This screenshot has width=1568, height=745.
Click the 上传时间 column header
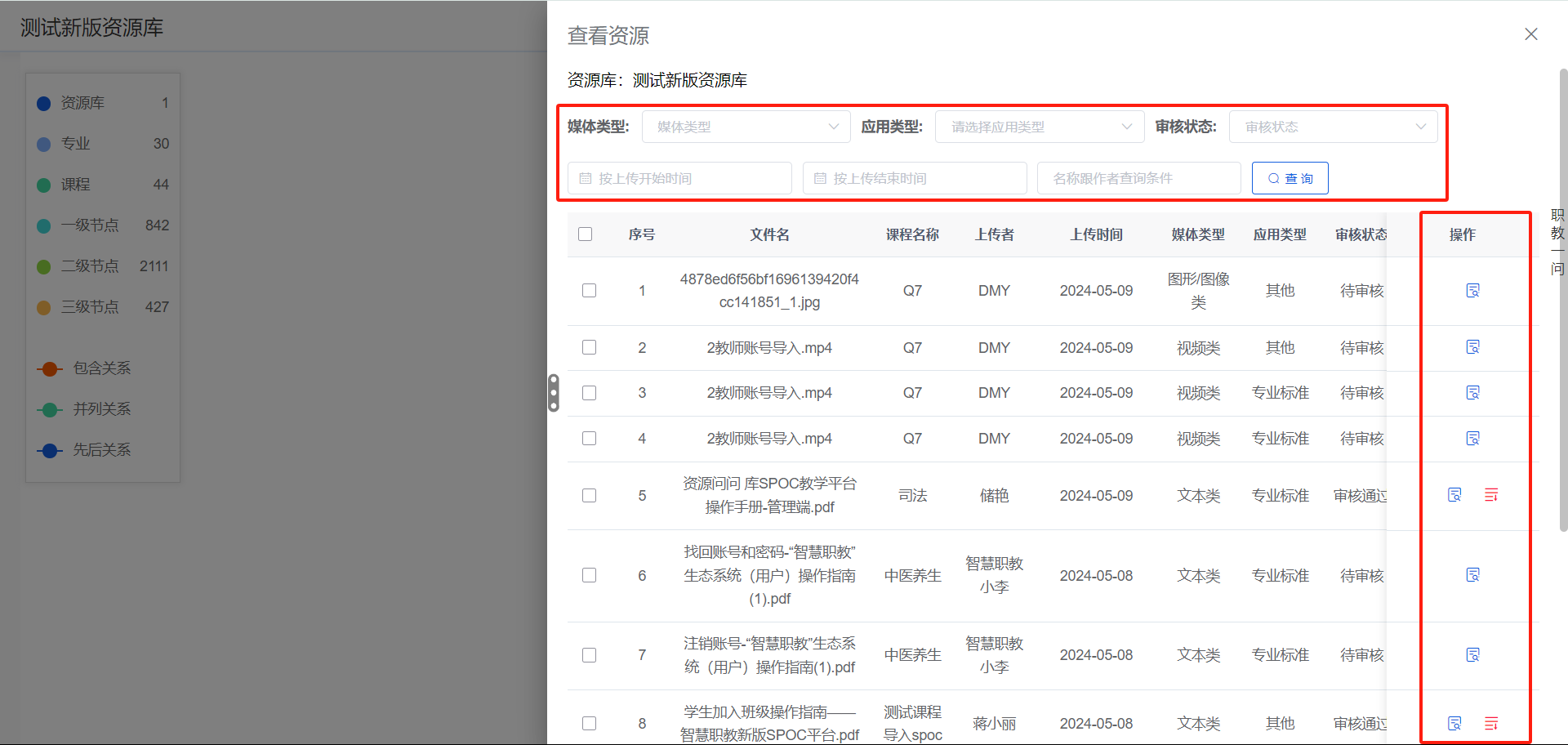coord(1096,234)
